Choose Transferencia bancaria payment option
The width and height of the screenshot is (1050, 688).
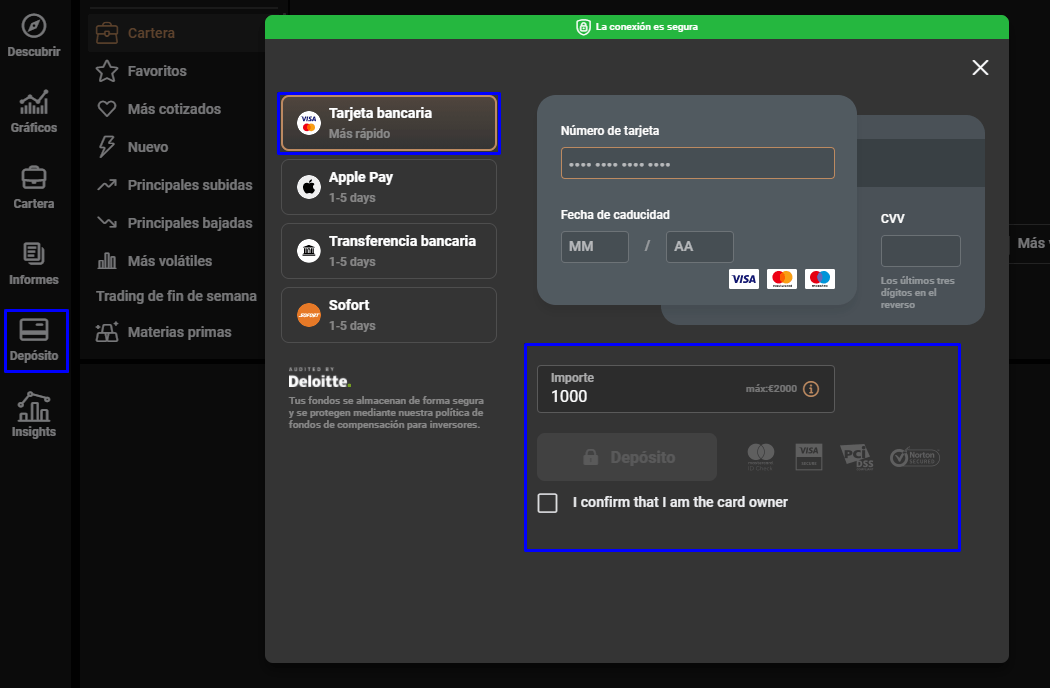point(389,251)
